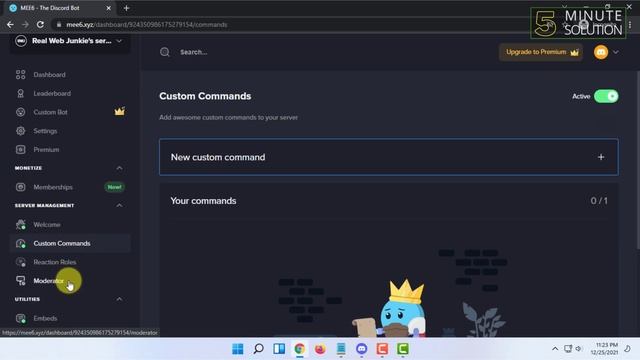
Task: Open the Dashboard sidebar icon
Action: click(20, 75)
